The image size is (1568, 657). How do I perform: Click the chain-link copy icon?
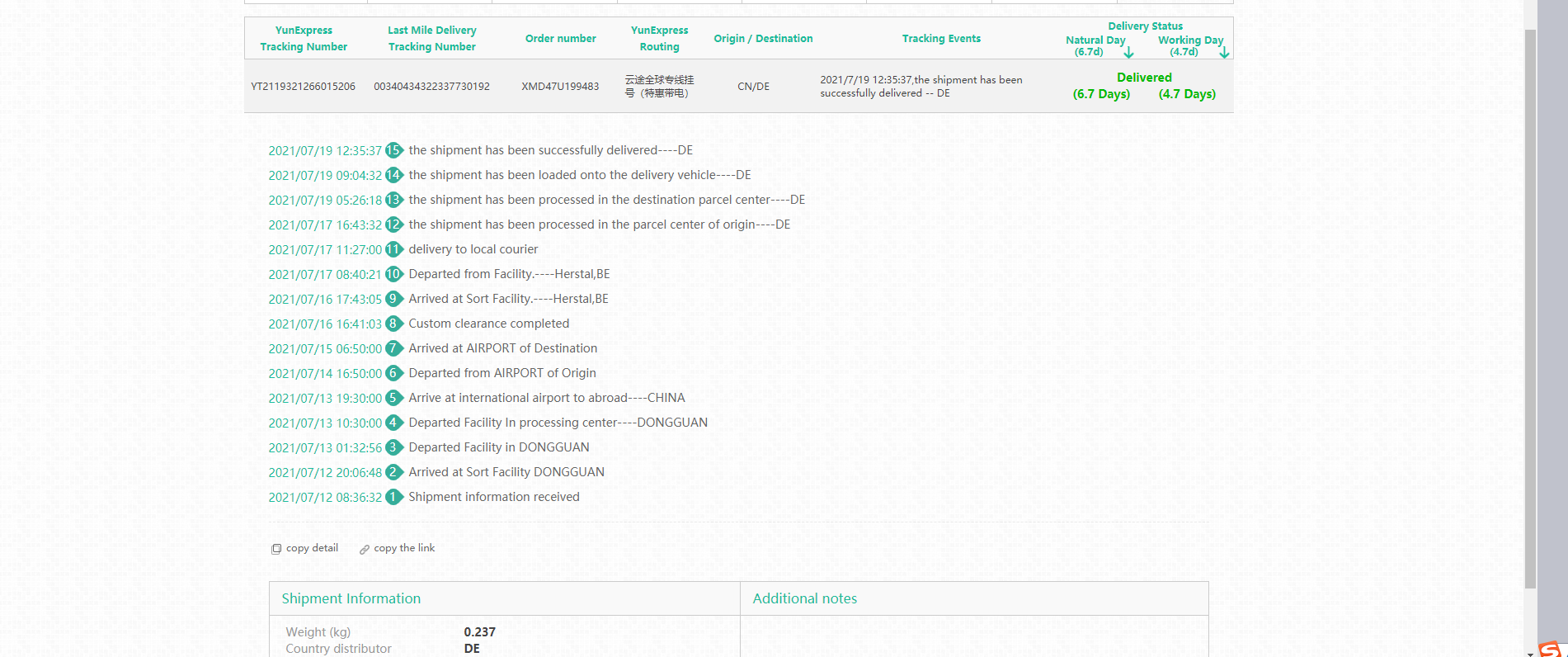coord(364,549)
